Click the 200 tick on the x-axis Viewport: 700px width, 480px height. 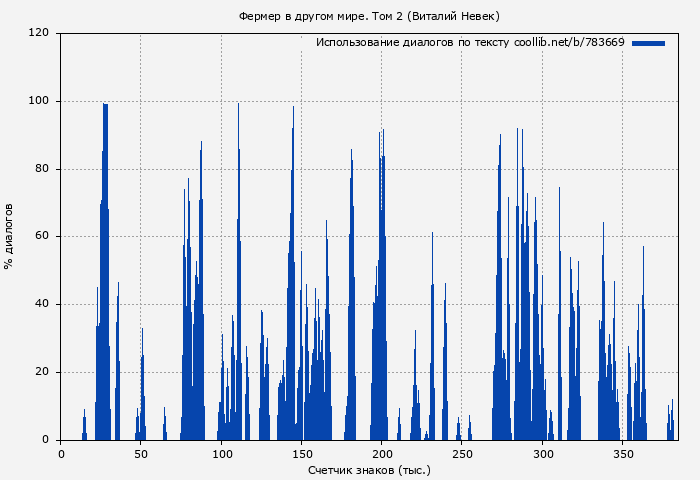tap(382, 454)
